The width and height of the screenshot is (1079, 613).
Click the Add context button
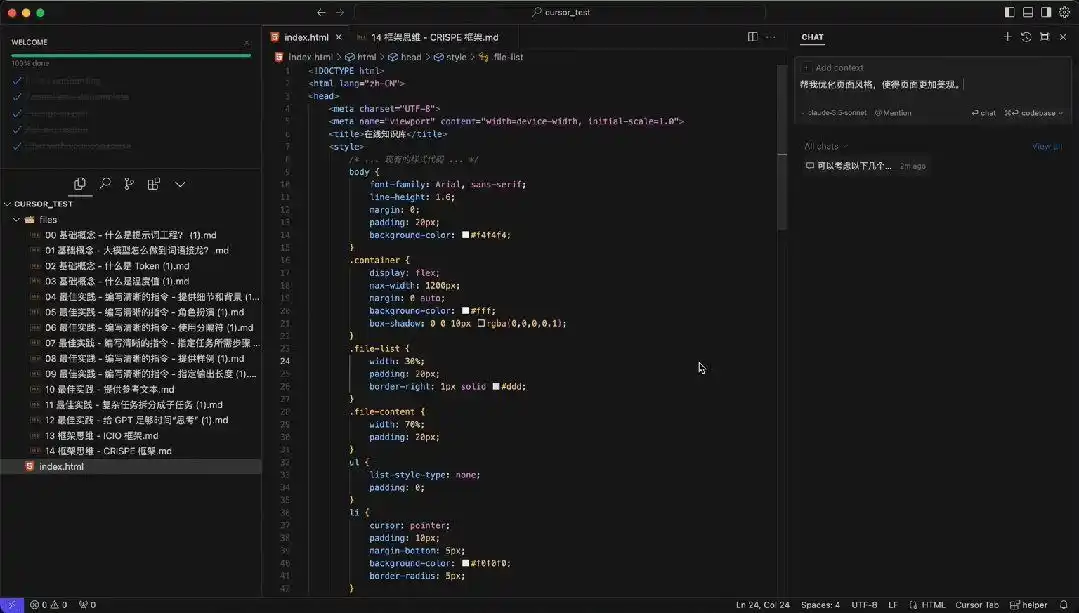[838, 67]
